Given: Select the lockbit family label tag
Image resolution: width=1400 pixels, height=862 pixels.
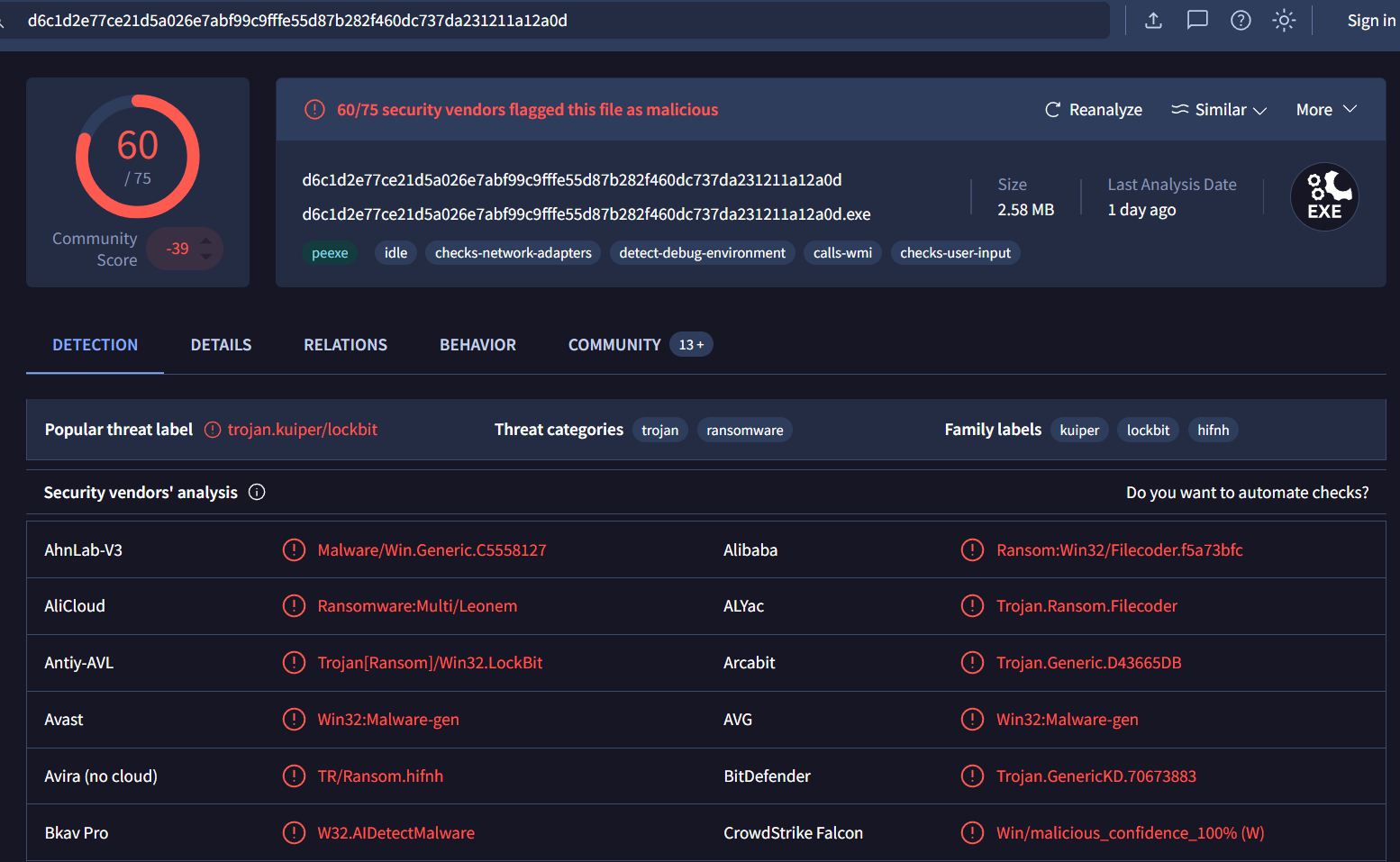Looking at the screenshot, I should coord(1148,431).
